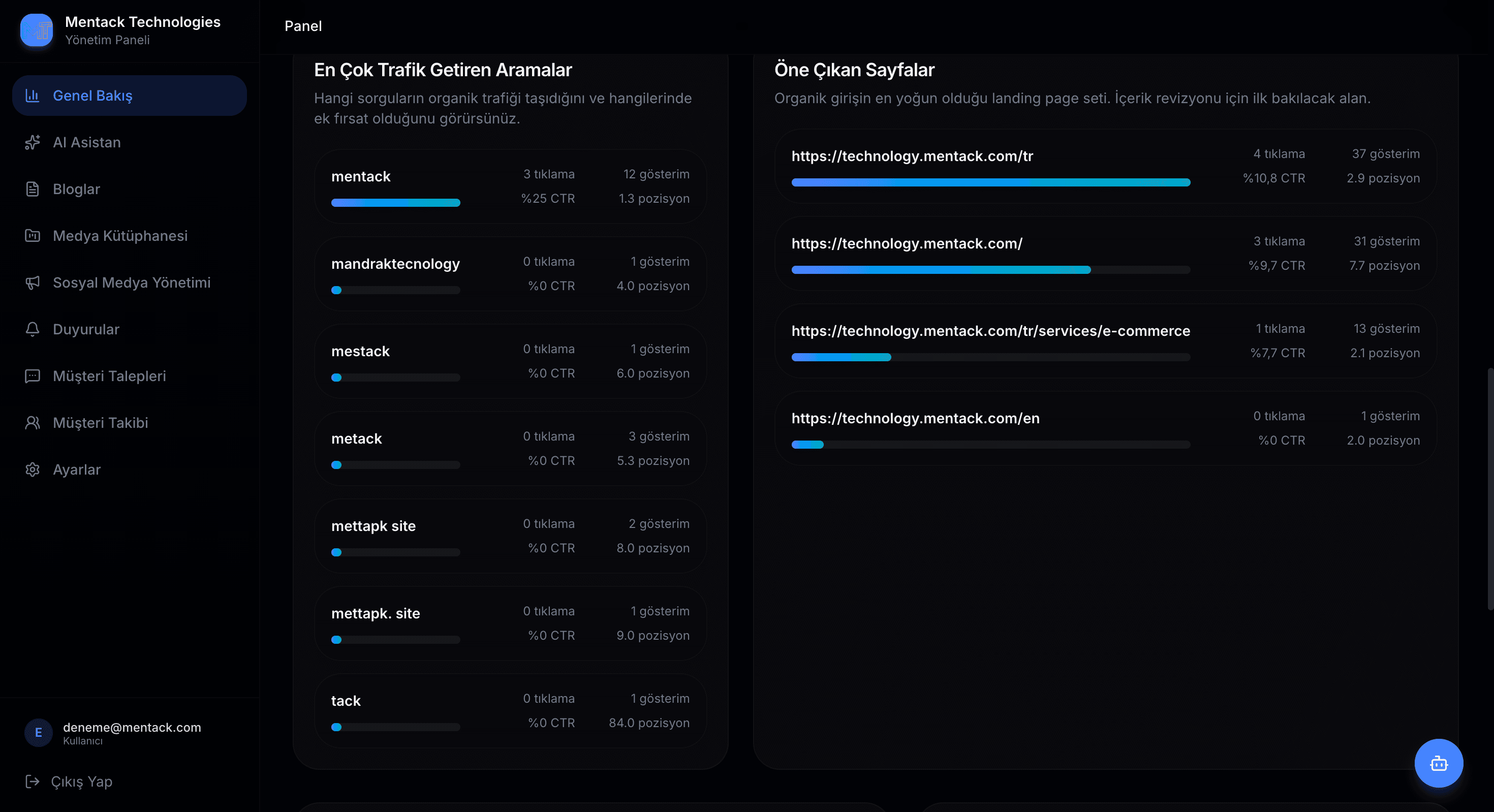This screenshot has width=1494, height=812.
Task: Click the %7,7 CTR value
Action: click(1277, 353)
